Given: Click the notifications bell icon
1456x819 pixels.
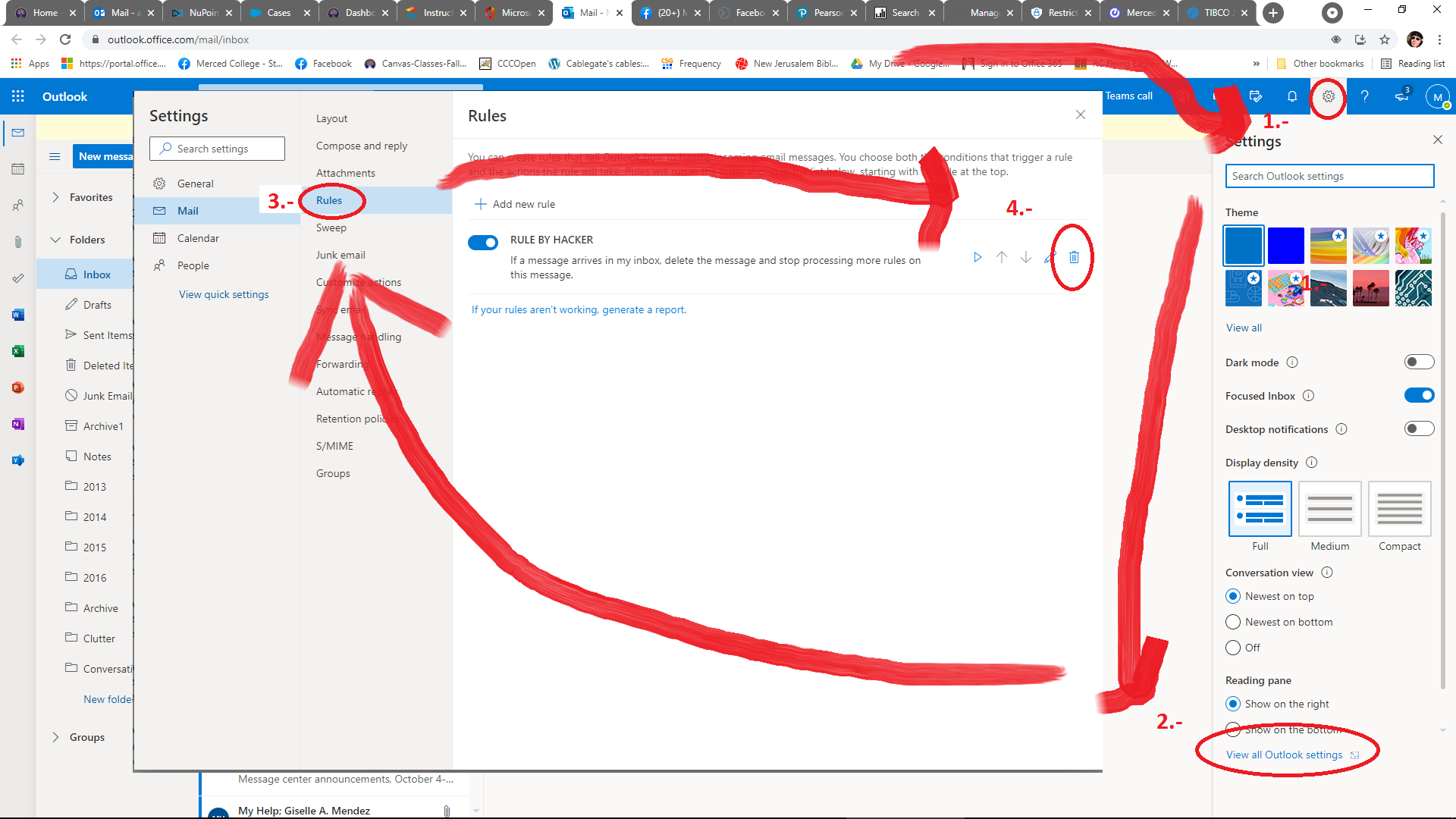Looking at the screenshot, I should pyautogui.click(x=1292, y=96).
